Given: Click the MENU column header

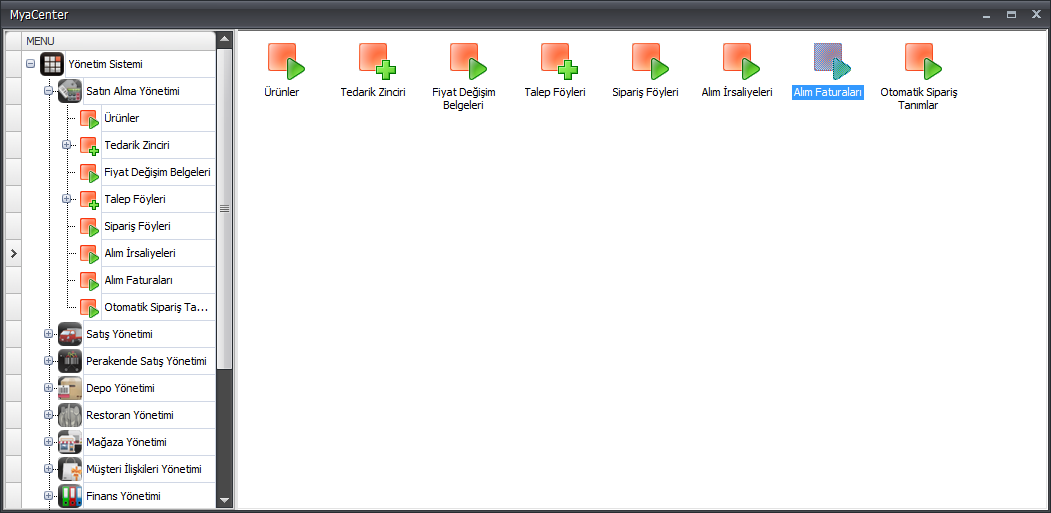Looking at the screenshot, I should [x=118, y=40].
